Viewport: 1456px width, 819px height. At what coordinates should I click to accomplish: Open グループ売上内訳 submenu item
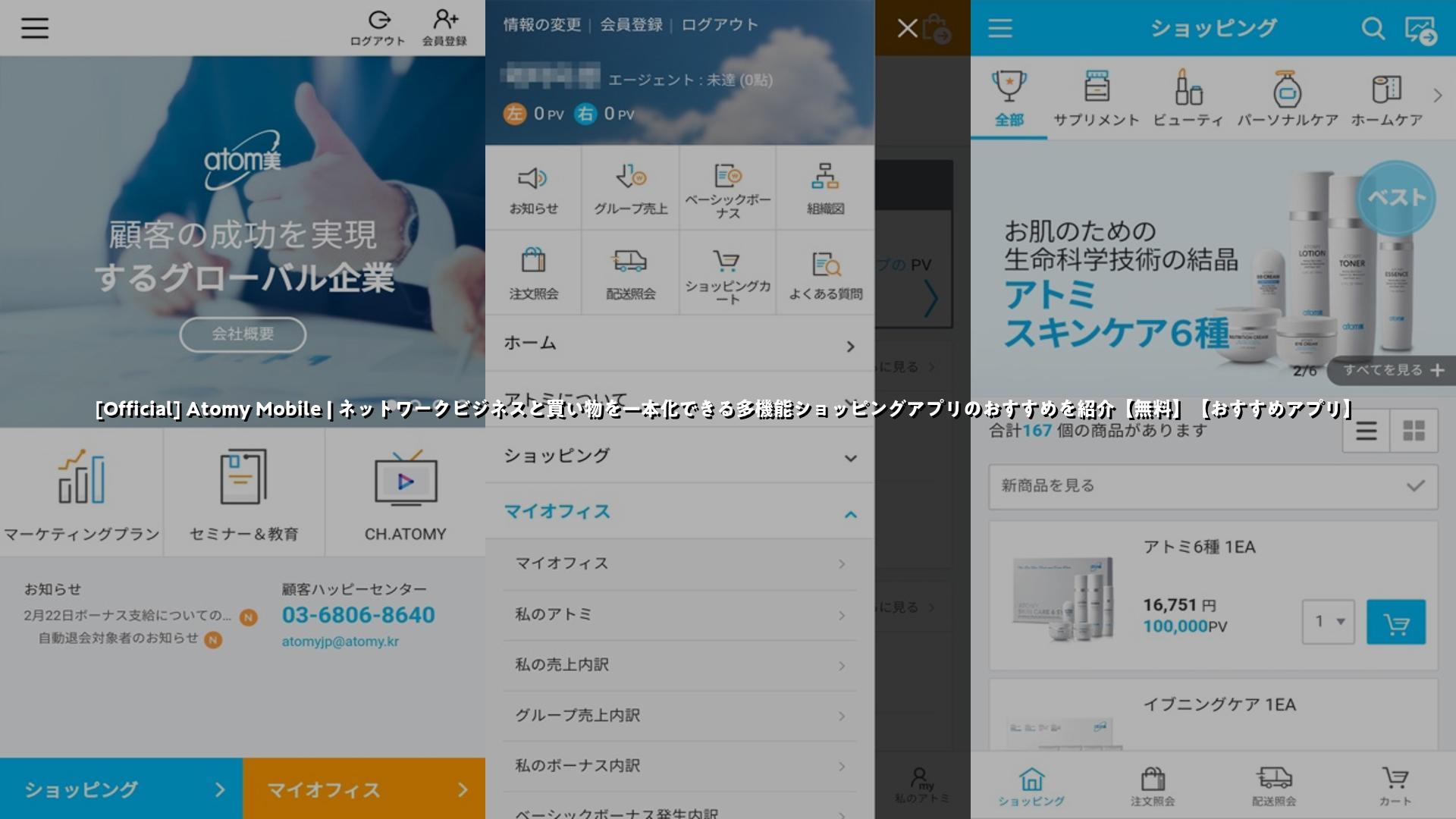tap(679, 716)
